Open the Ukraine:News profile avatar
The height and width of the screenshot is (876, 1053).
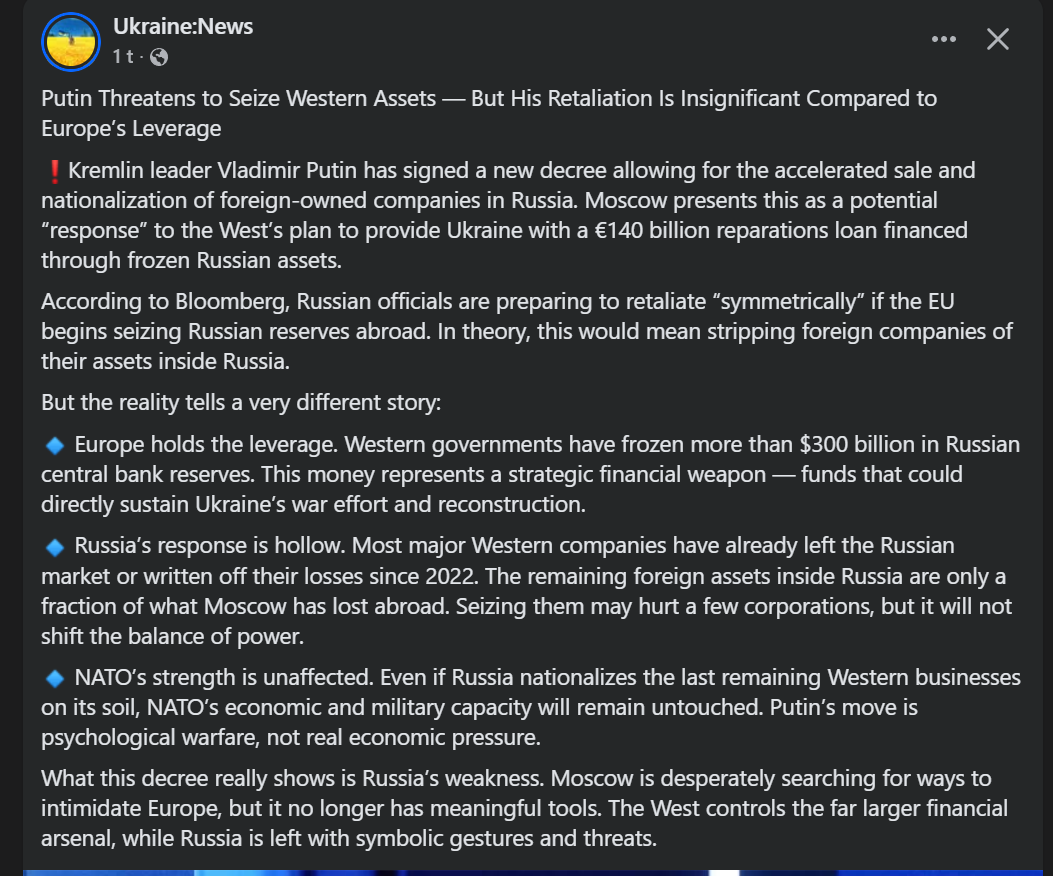70,41
